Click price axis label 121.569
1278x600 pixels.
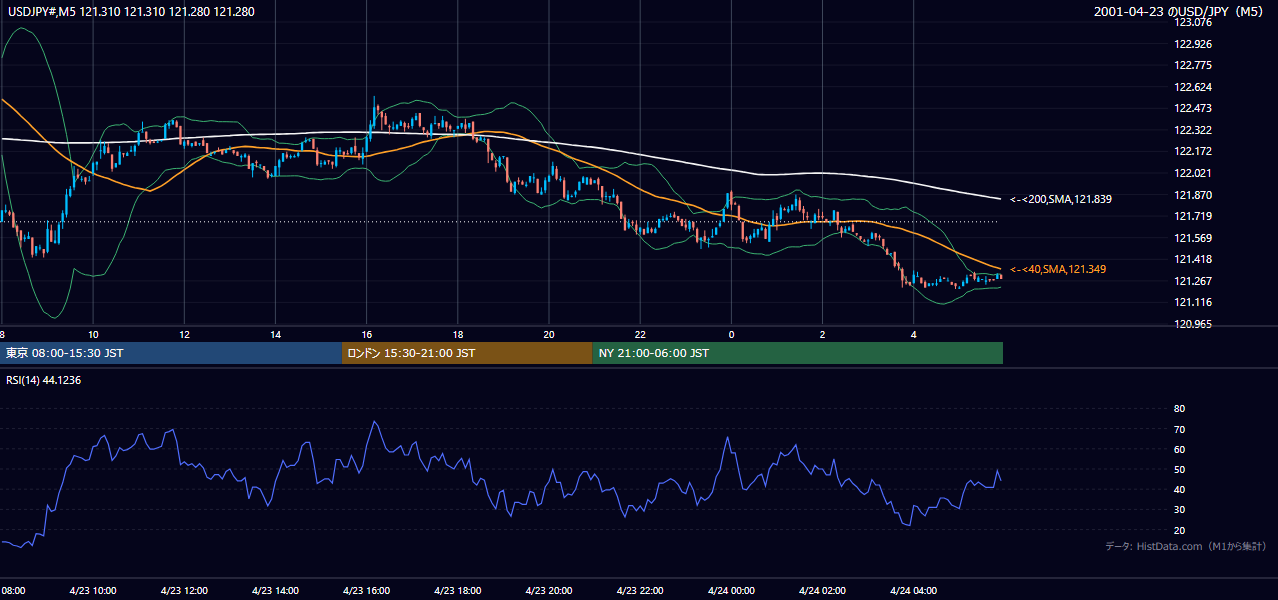pyautogui.click(x=1194, y=238)
